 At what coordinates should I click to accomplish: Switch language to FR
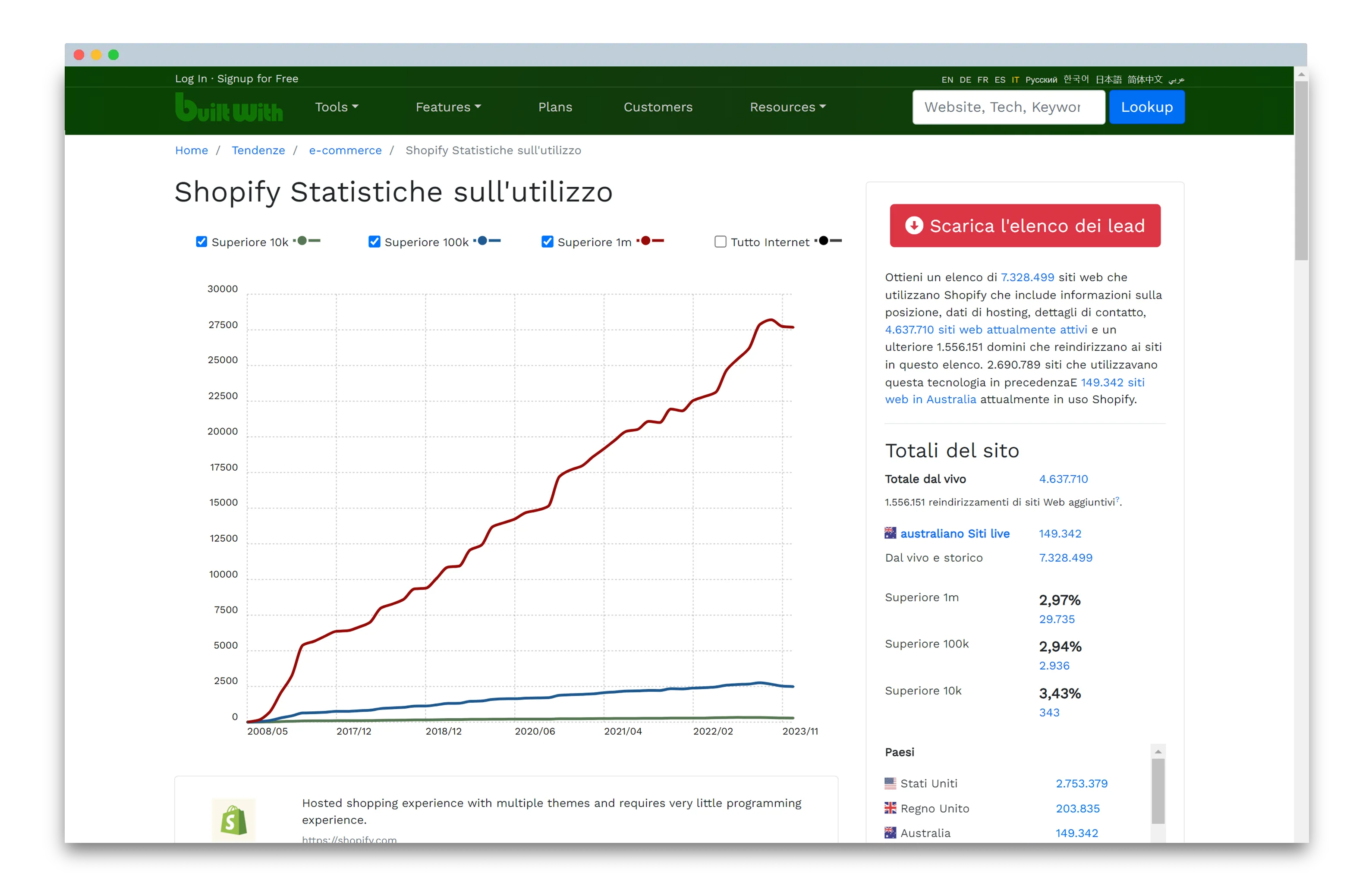(x=982, y=79)
